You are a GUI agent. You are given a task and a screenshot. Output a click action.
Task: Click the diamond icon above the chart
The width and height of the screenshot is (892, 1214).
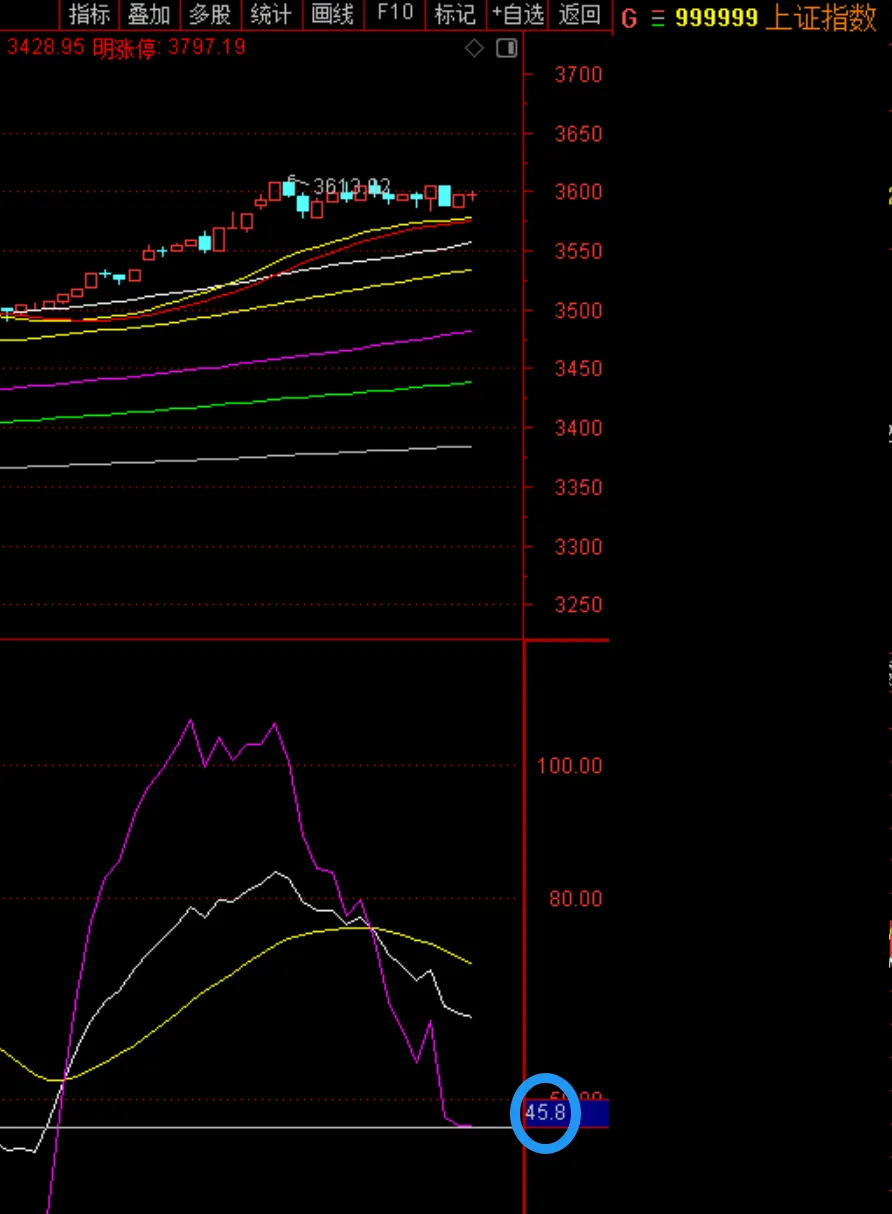point(474,48)
